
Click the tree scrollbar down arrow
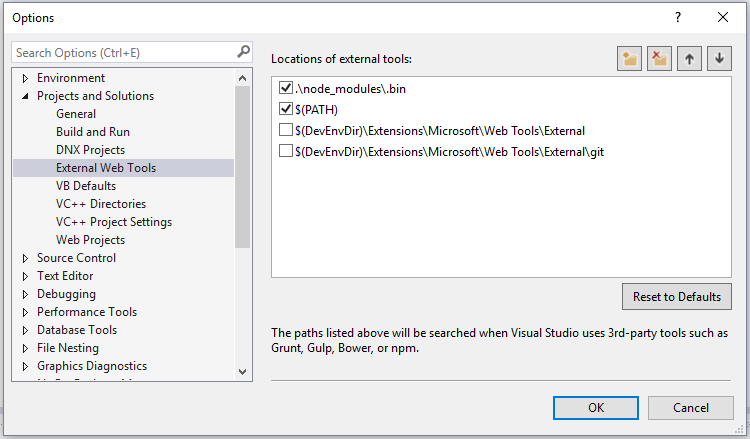pyautogui.click(x=243, y=372)
